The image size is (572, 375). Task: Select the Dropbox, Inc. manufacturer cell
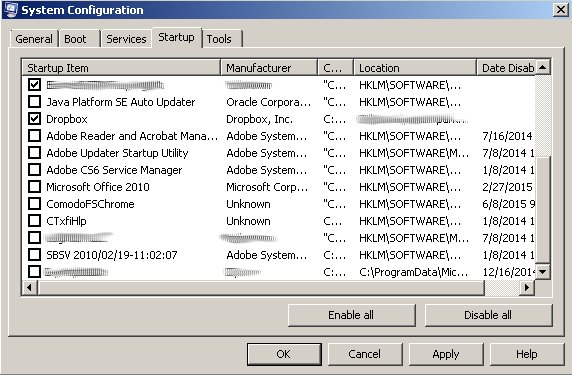coord(259,119)
